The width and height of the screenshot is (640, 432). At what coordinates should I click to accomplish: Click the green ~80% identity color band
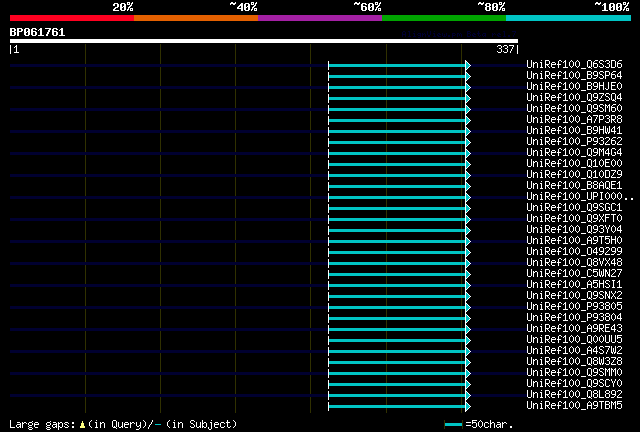click(x=444, y=18)
